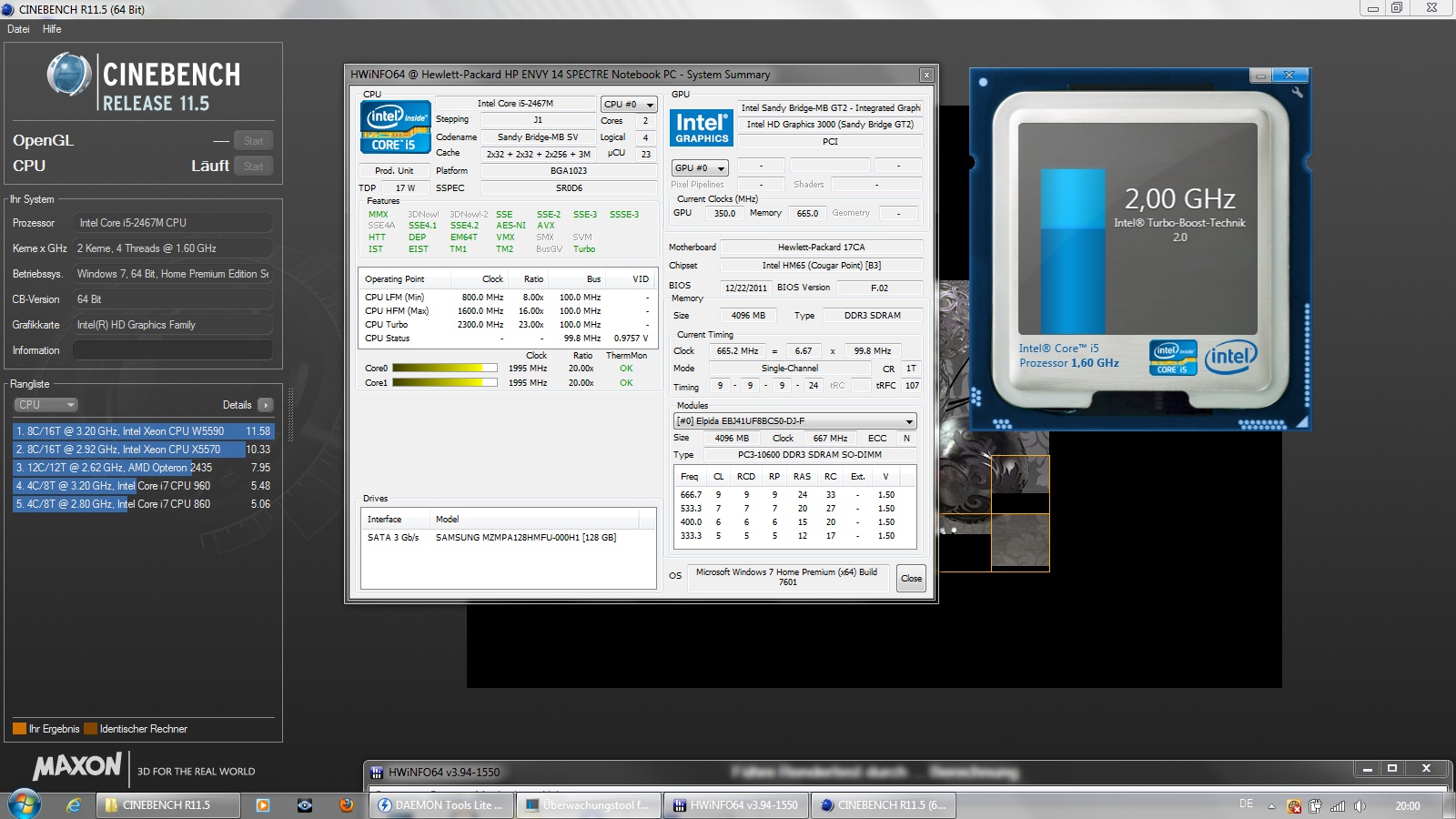
Task: Minimize the Intel Turbo Boost gadget
Action: pos(1260,76)
